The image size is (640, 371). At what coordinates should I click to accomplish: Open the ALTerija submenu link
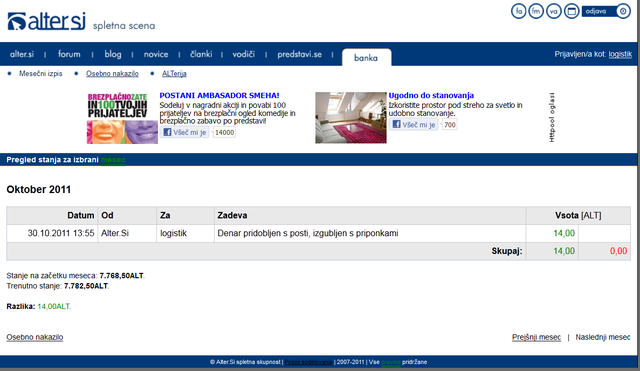click(174, 74)
